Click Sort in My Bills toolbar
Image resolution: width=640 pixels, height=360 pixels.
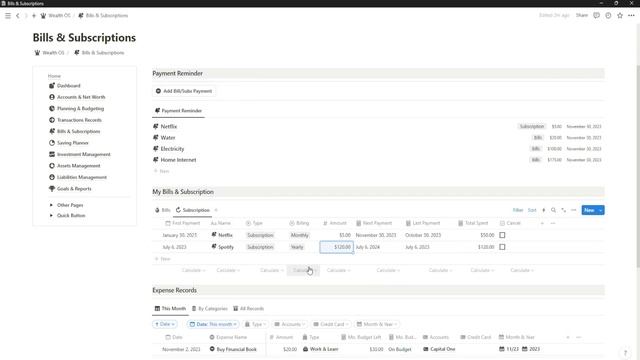point(532,210)
